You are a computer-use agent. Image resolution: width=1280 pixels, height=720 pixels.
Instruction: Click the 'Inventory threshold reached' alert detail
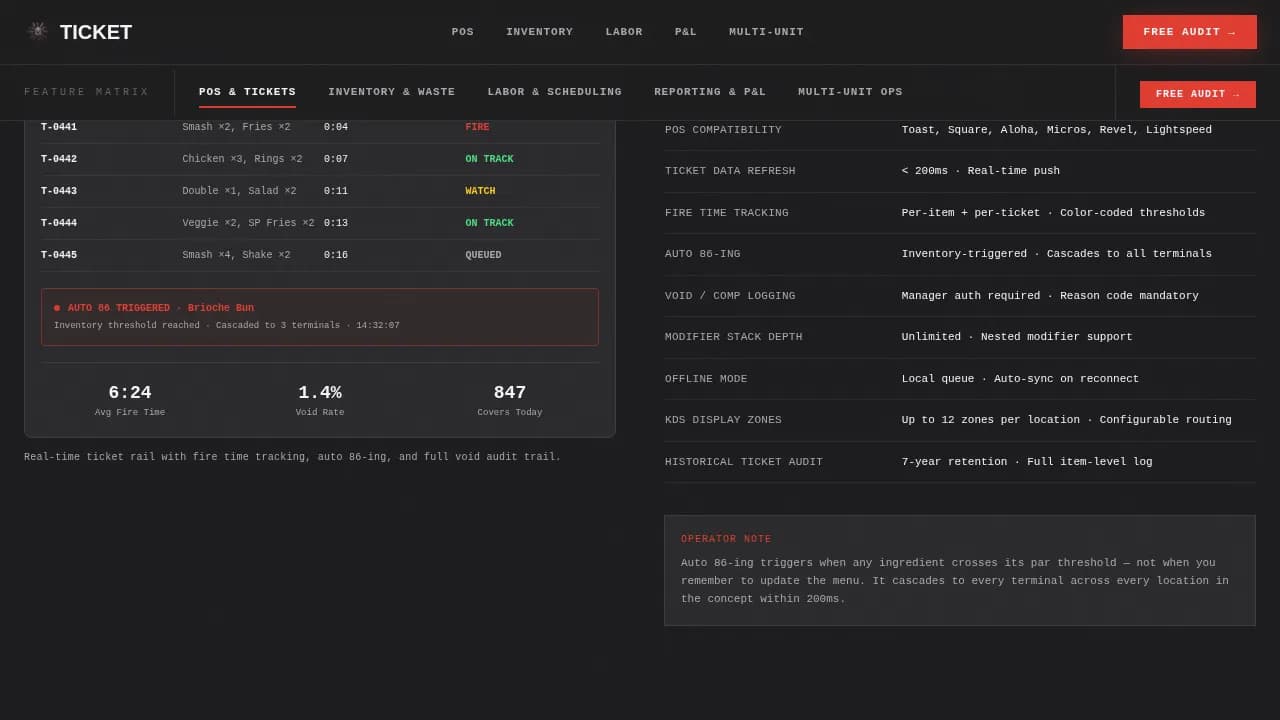226,326
